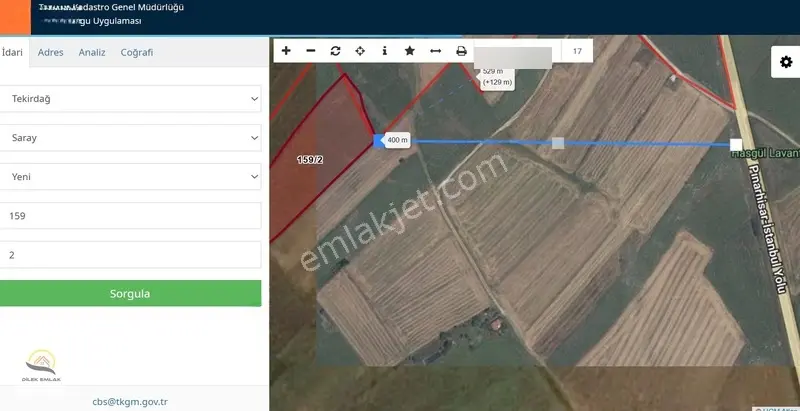Click the green Sorgula button
Viewport: 800px width, 411px height.
(x=130, y=294)
